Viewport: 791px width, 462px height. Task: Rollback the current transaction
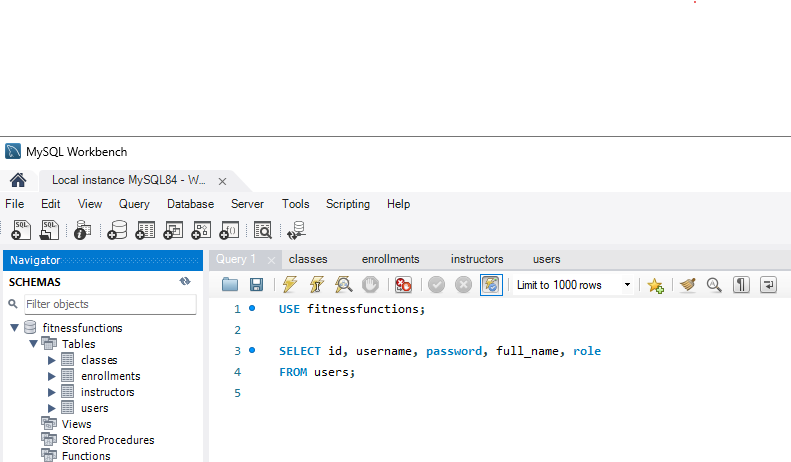click(x=463, y=285)
